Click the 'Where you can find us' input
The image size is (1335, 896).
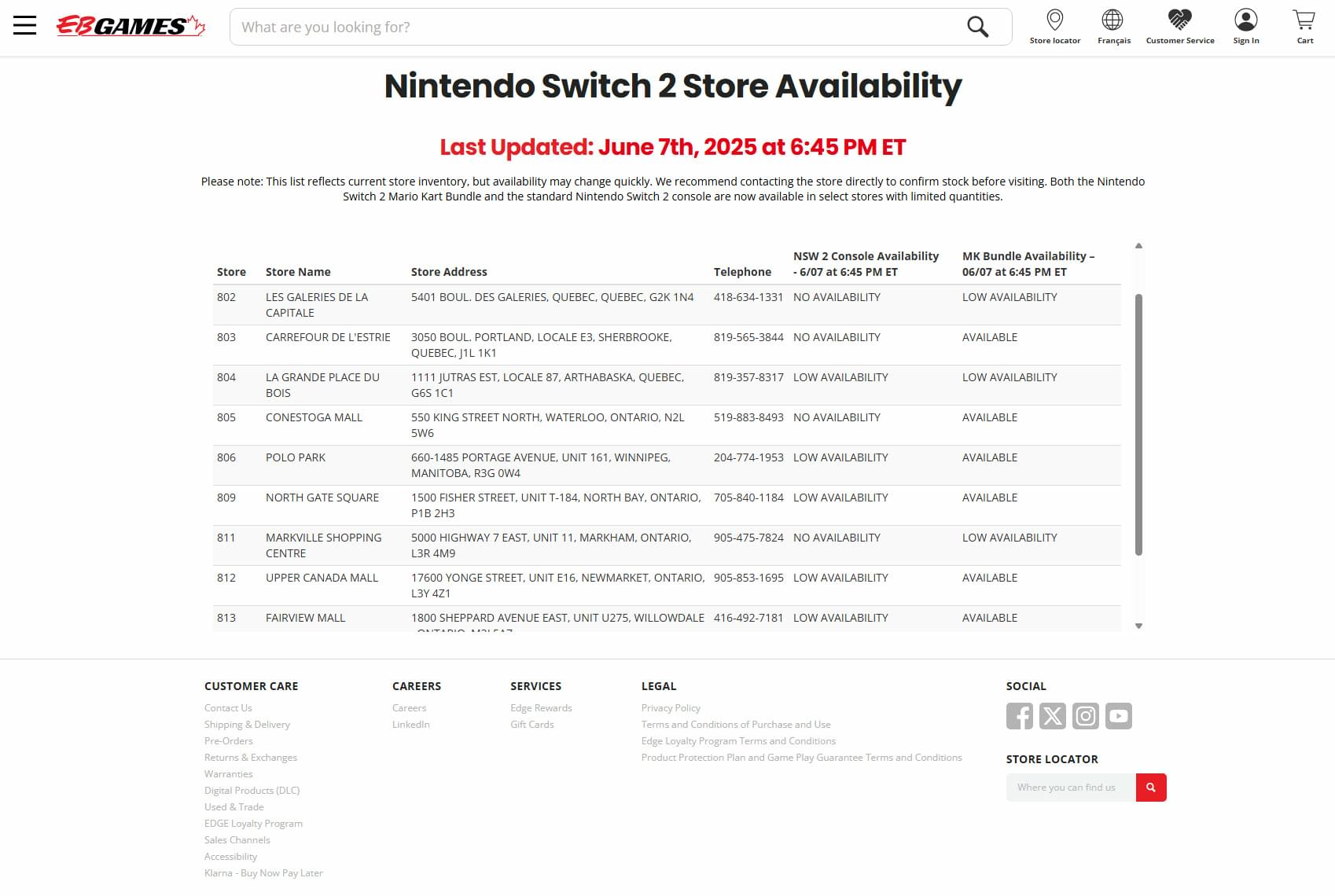[x=1071, y=788]
